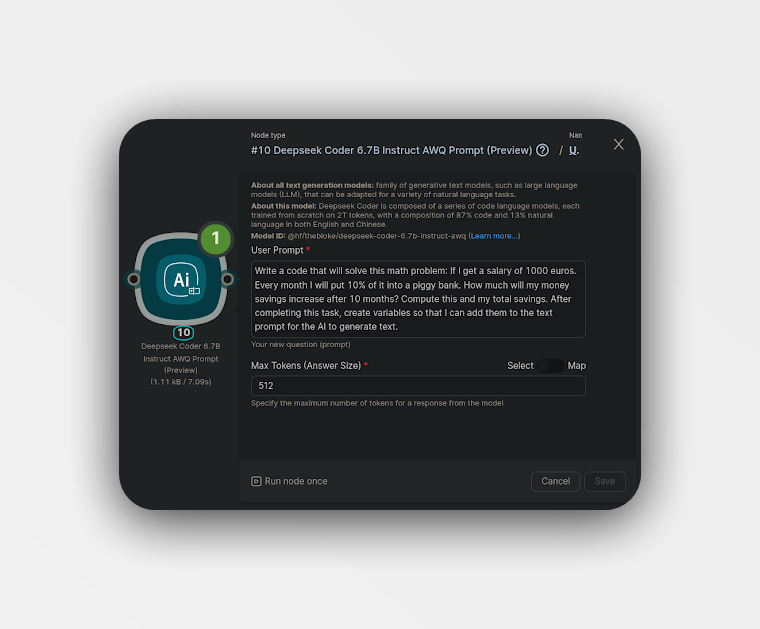Edit the truncated node name "U."
760x629 pixels.
point(574,151)
